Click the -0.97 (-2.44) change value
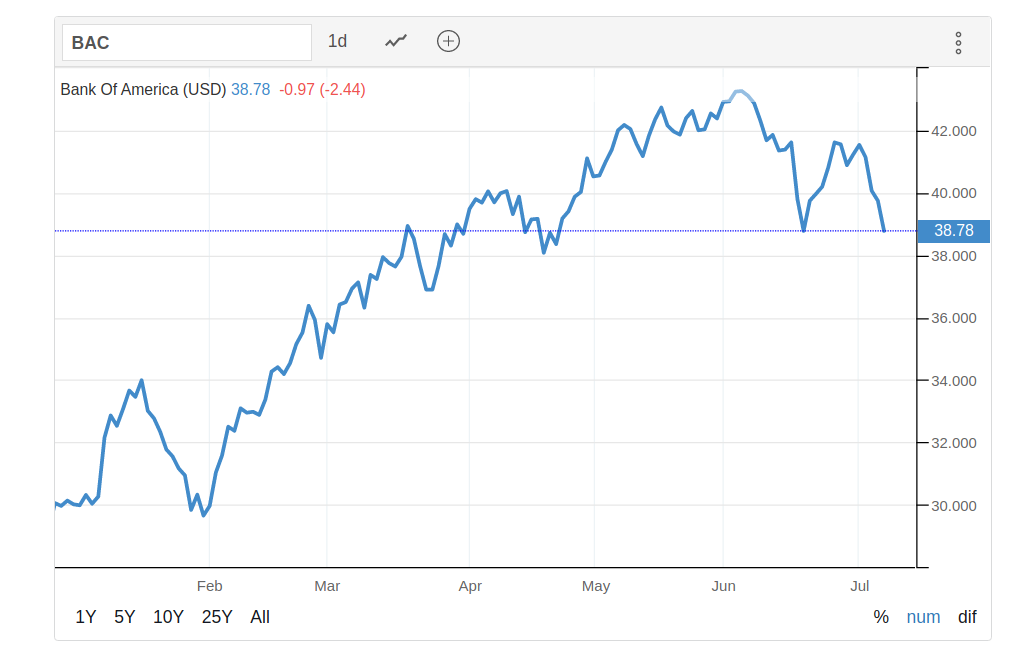Screen dimensions: 1019x651 322,89
